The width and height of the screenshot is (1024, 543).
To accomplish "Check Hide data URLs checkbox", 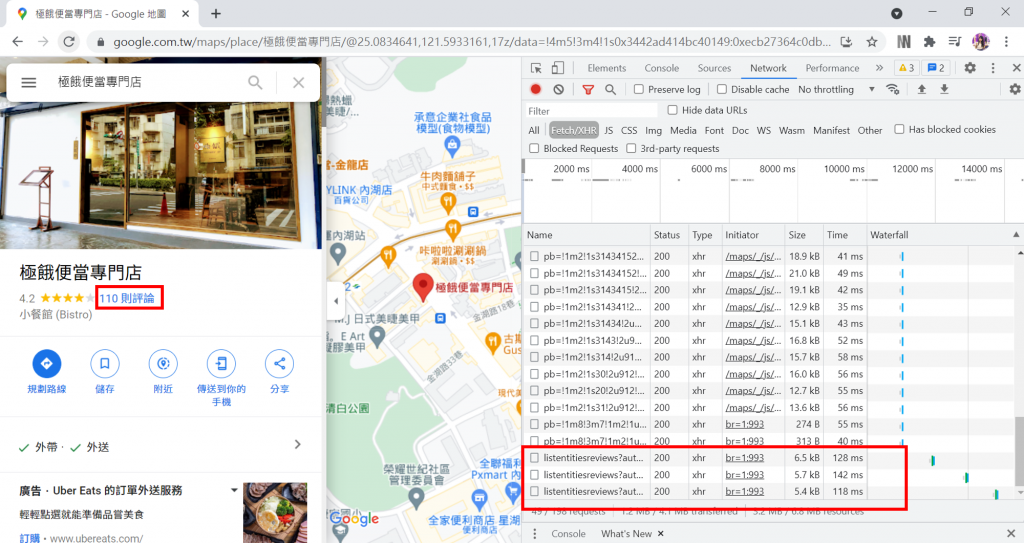I will point(672,110).
